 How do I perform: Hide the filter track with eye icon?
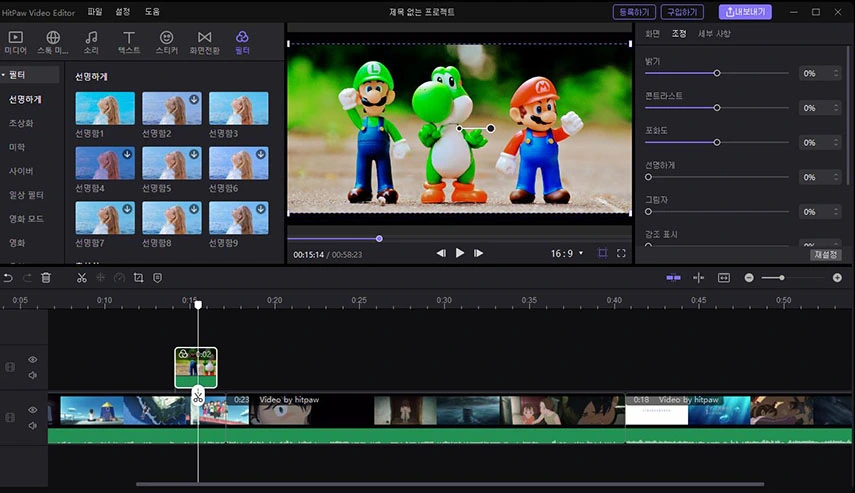pyautogui.click(x=33, y=359)
